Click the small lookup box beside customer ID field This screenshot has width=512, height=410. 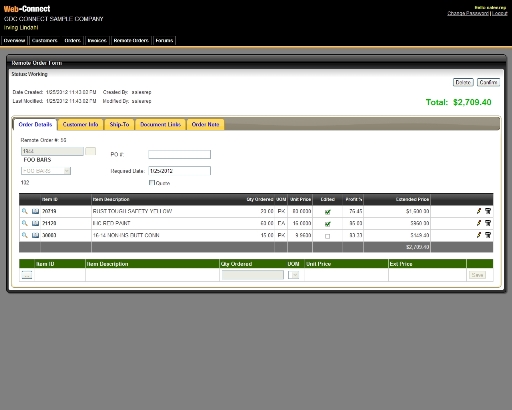click(x=90, y=151)
